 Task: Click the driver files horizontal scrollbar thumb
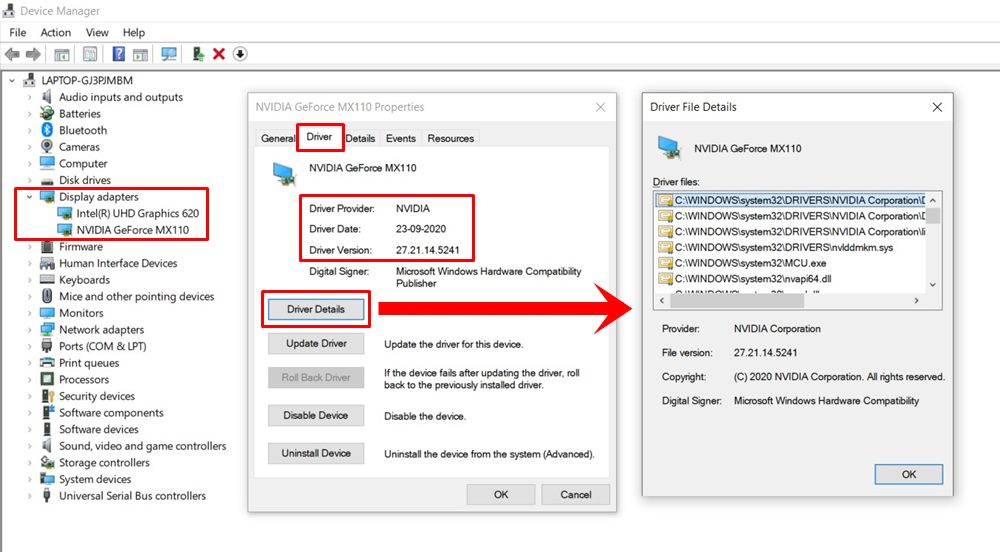(737, 300)
